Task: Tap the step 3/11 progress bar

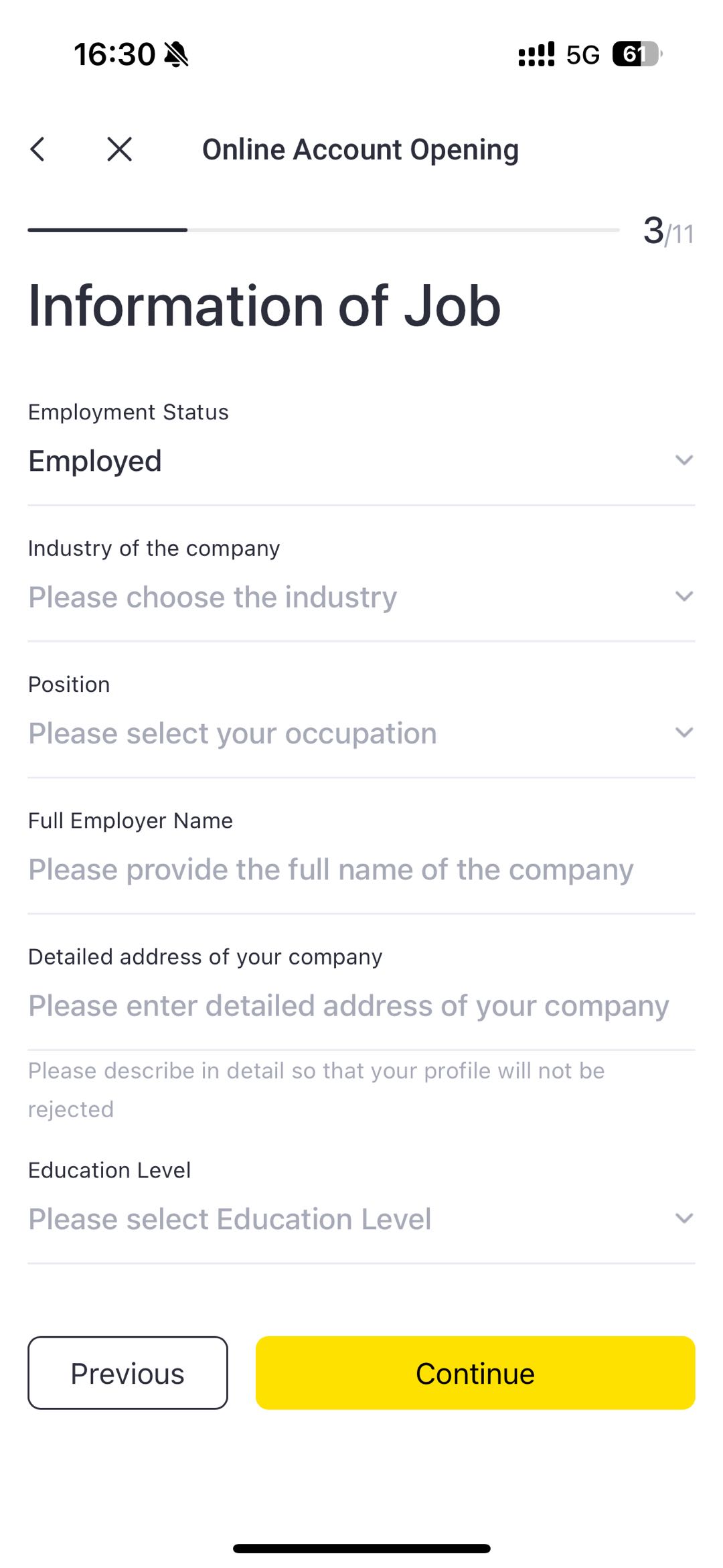Action: 323,230
